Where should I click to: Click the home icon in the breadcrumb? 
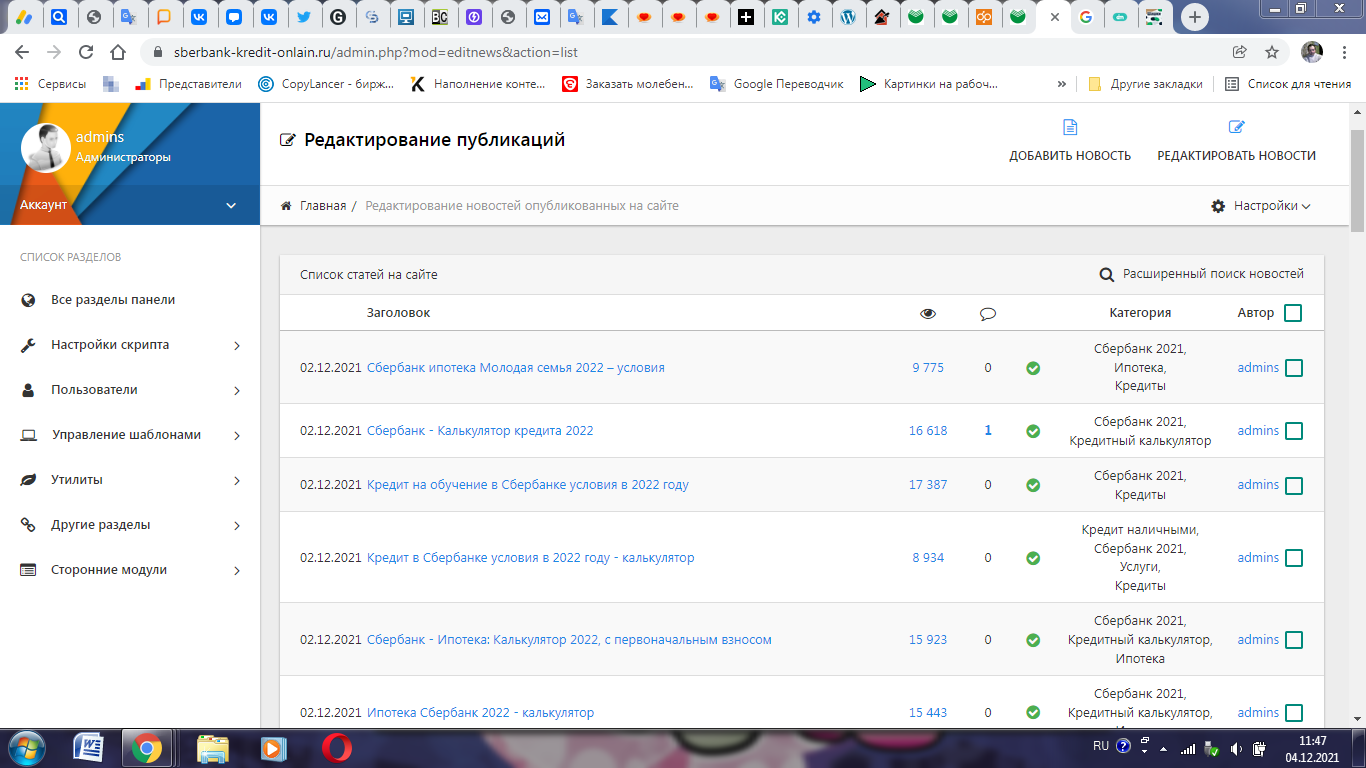287,206
